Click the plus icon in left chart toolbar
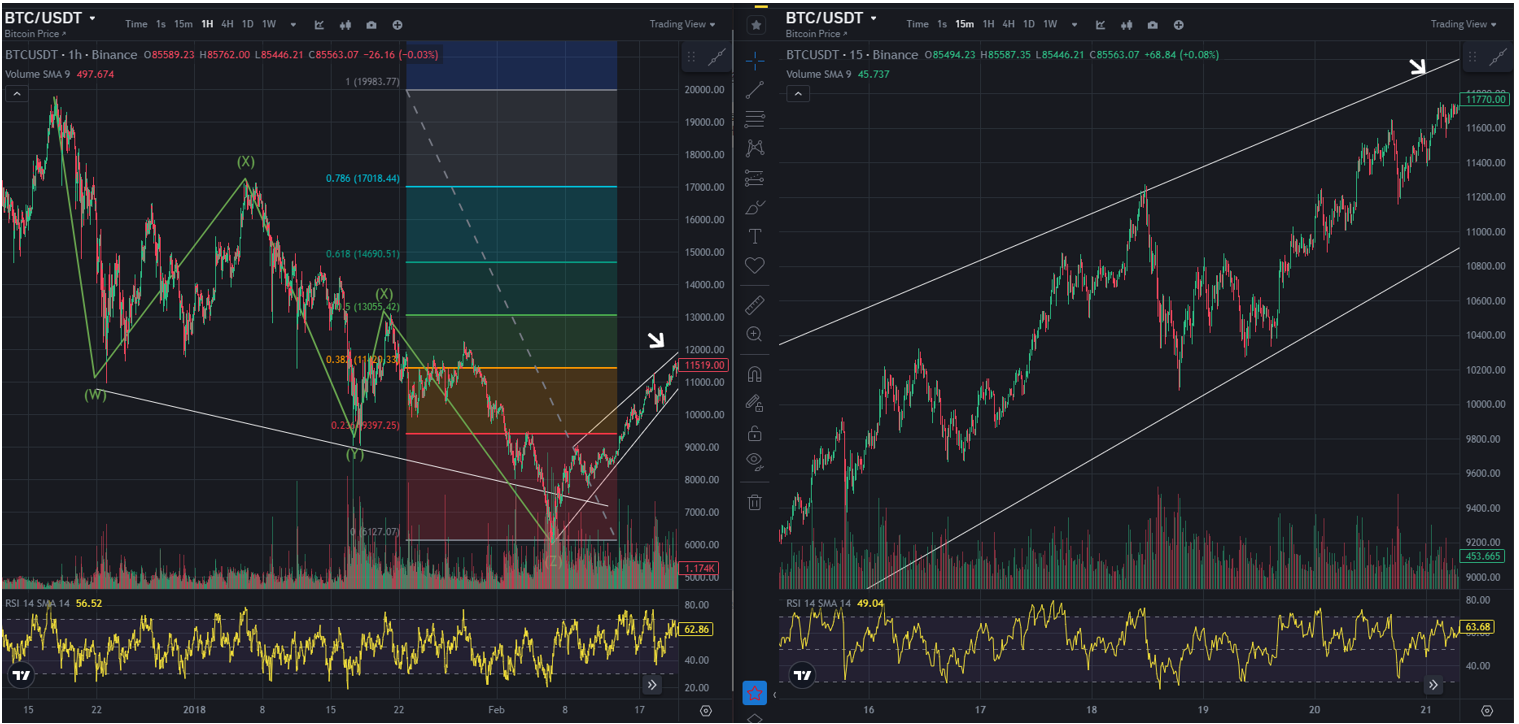The width and height of the screenshot is (1519, 724). 398,24
